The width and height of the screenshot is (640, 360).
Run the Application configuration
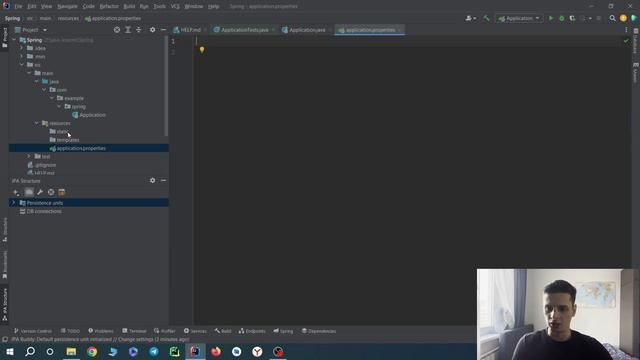tap(551, 18)
